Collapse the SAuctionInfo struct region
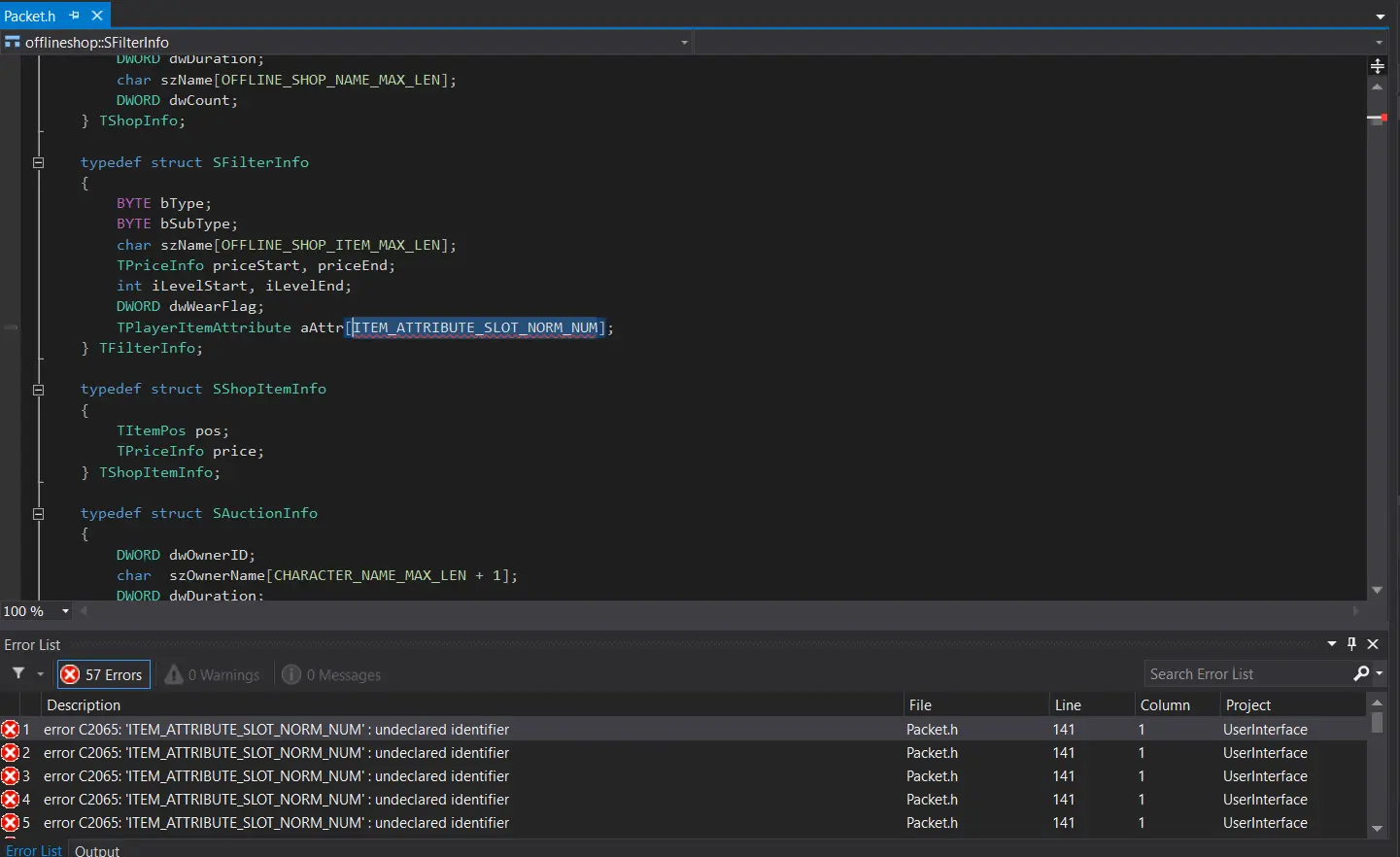The width and height of the screenshot is (1400, 857). tap(39, 514)
